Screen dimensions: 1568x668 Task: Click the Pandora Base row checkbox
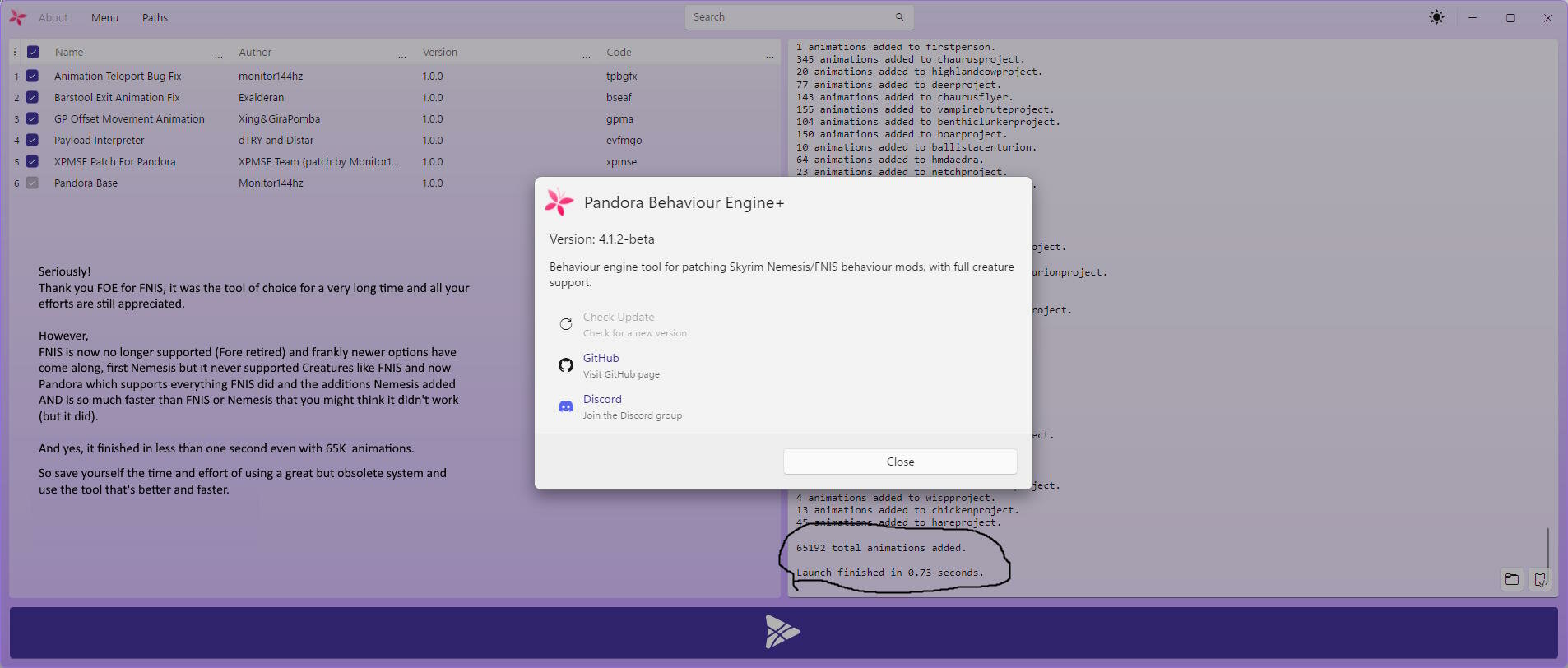[x=32, y=183]
